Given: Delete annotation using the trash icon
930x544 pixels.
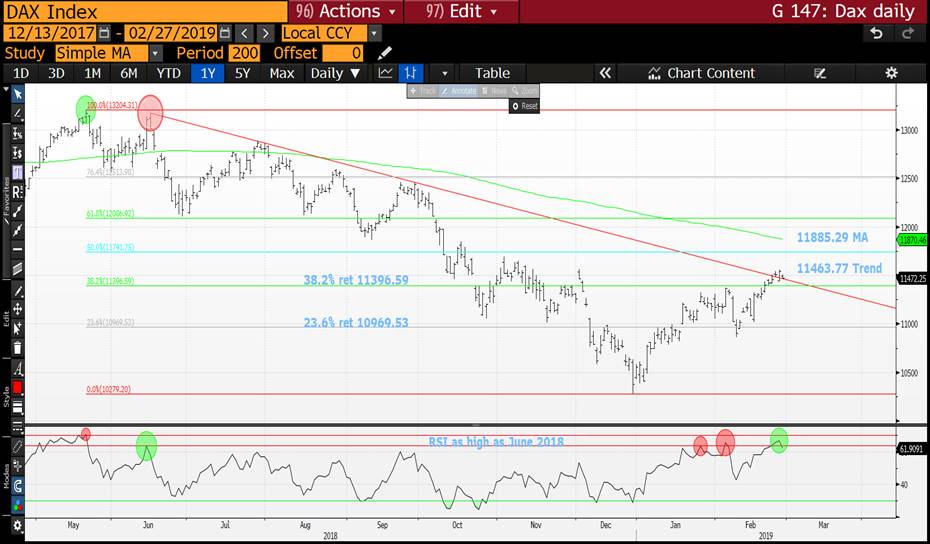Looking at the screenshot, I should pos(18,347).
